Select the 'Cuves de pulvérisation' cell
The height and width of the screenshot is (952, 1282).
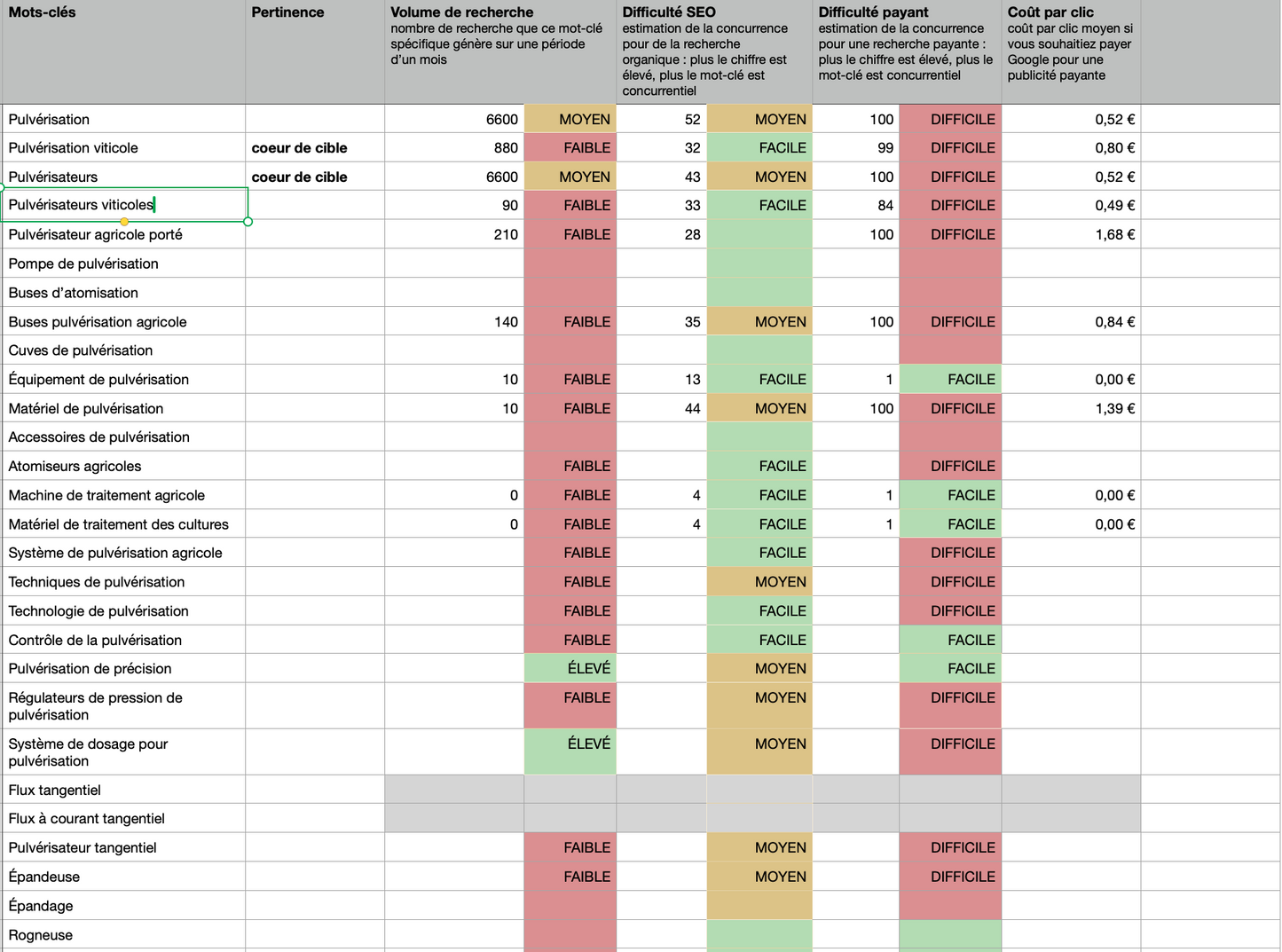click(x=123, y=350)
